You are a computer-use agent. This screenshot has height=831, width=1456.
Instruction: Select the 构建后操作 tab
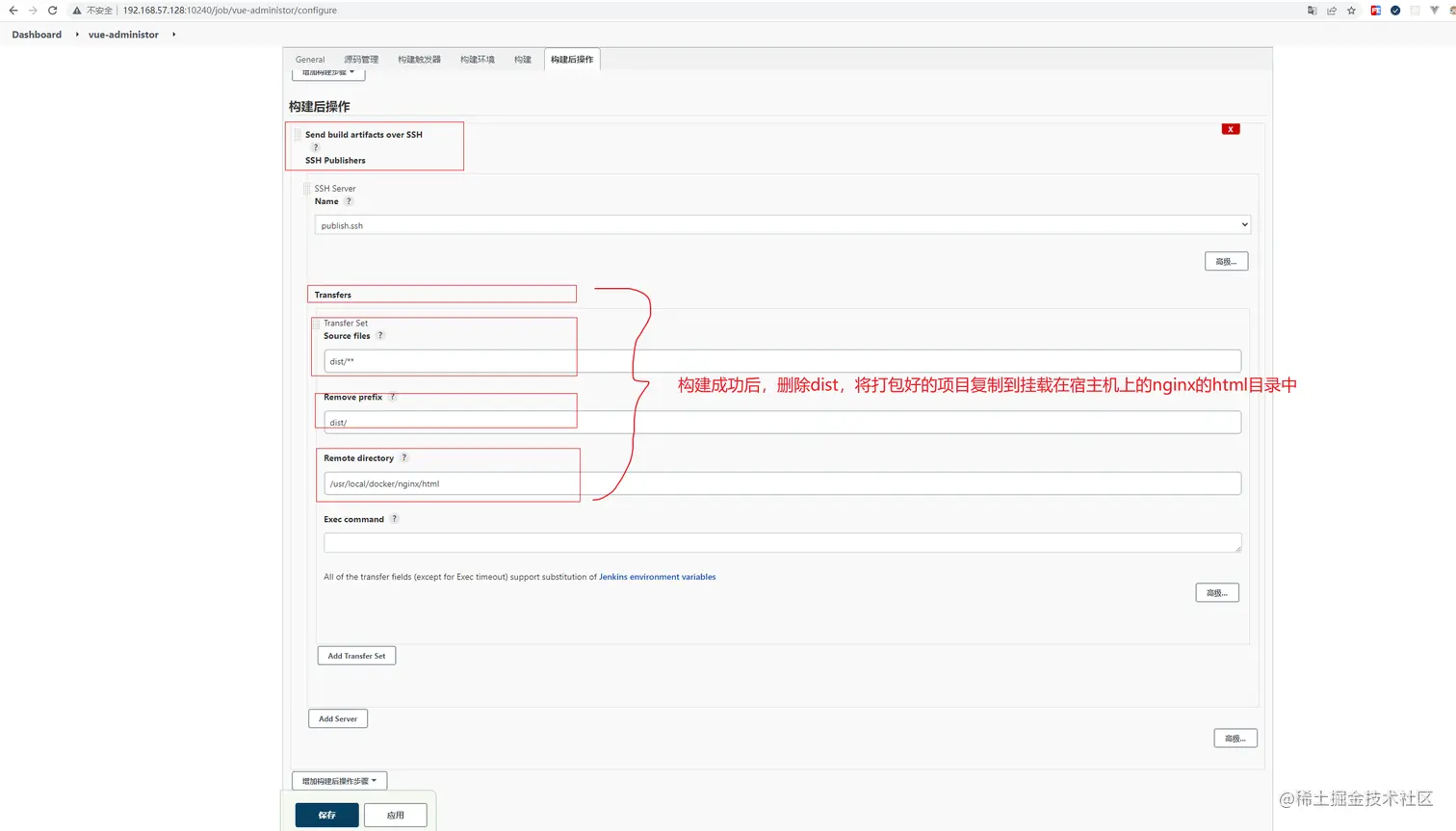point(572,60)
